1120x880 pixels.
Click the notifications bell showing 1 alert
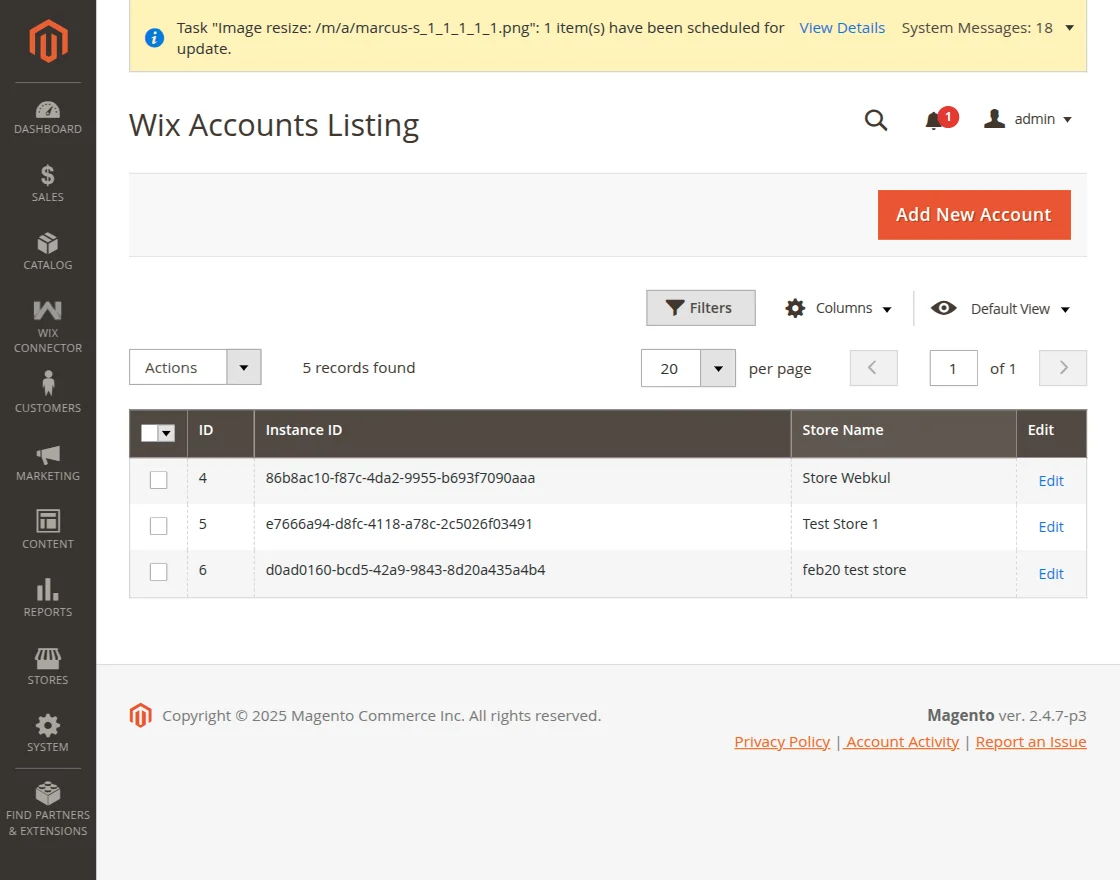point(936,119)
